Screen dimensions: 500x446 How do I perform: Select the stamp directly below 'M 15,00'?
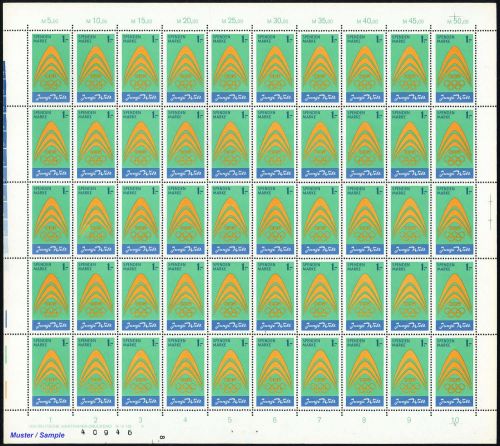tap(141, 68)
